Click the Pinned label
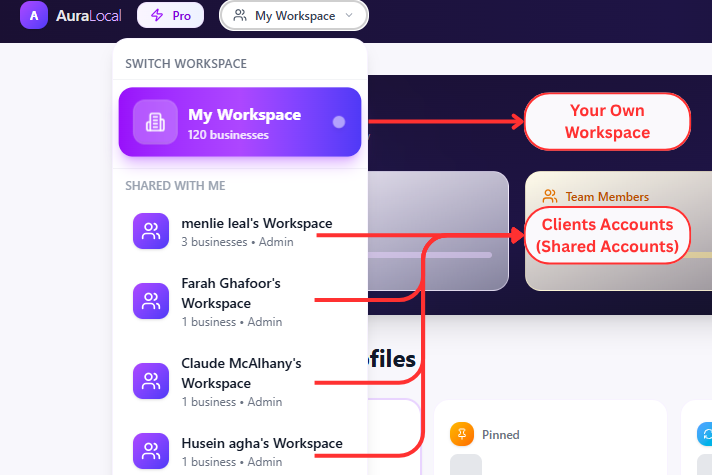 click(501, 435)
